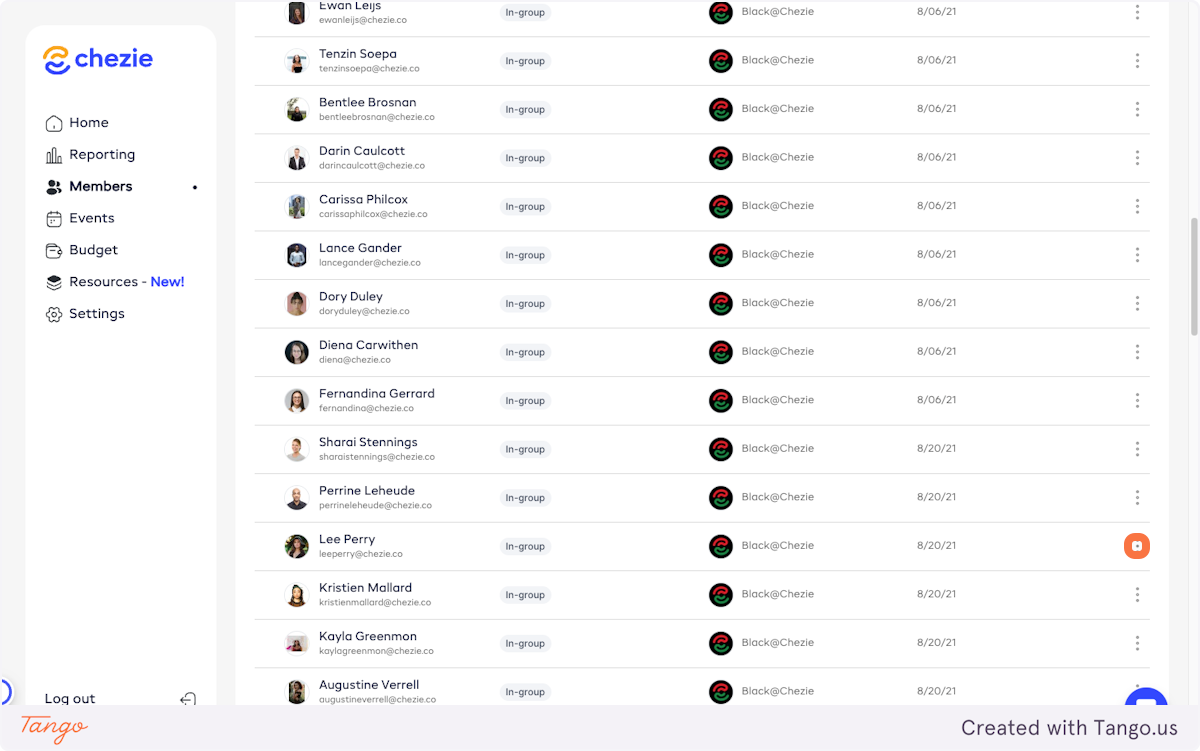
Task: Click the Budget wallet icon
Action: coord(54,250)
